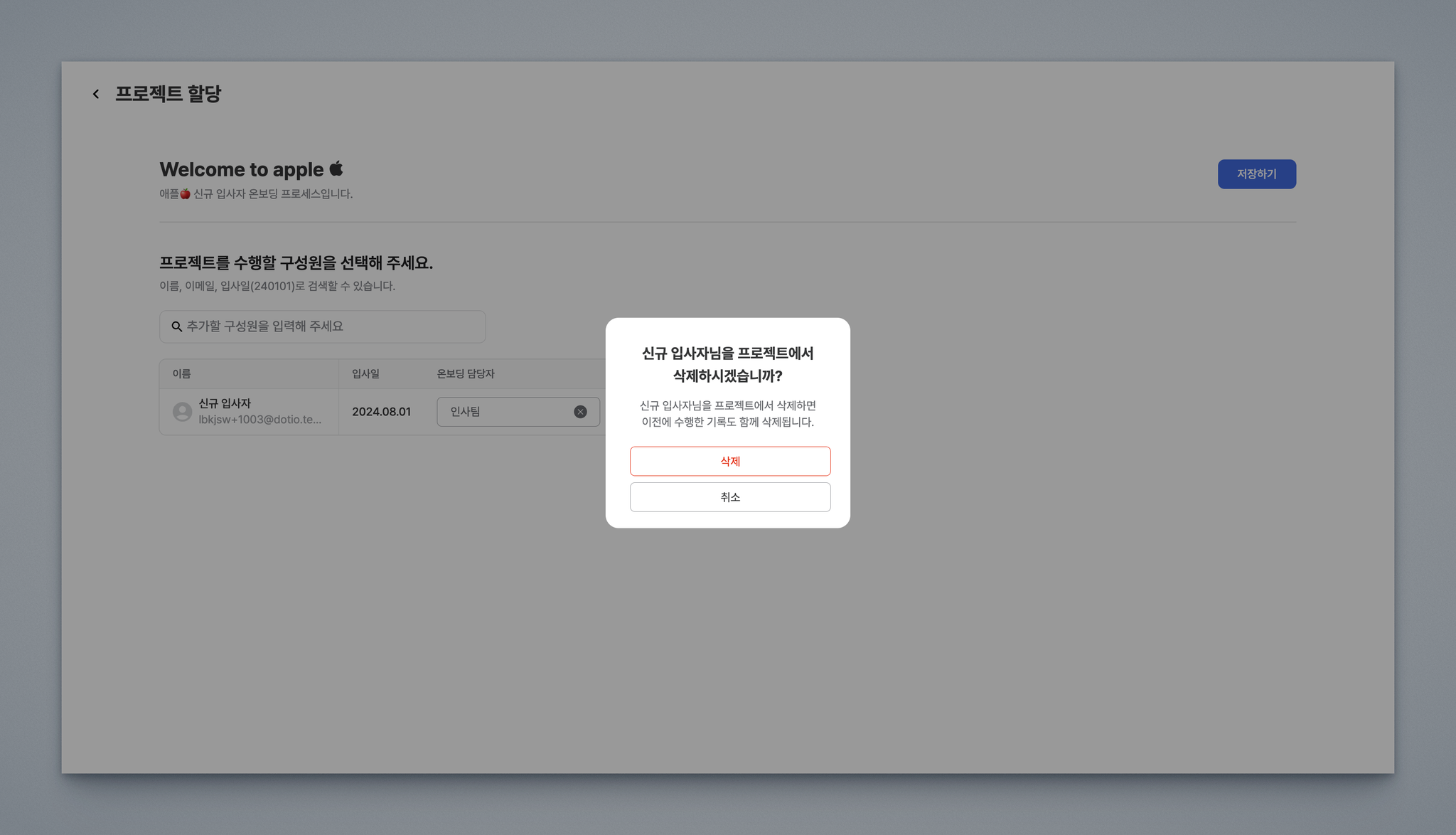Select the 신규 입사자 name in the table row
This screenshot has height=835, width=1456.
click(225, 403)
